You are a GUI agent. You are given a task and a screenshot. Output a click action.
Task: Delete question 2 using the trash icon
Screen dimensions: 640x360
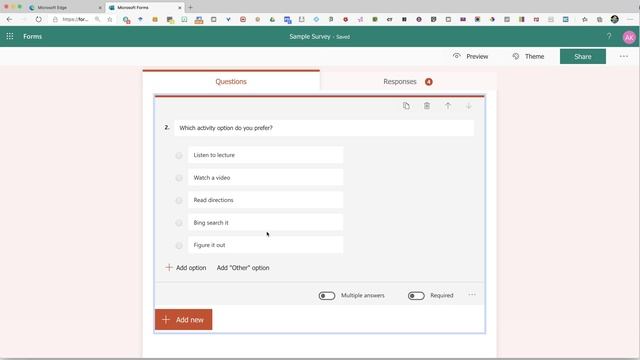point(427,106)
